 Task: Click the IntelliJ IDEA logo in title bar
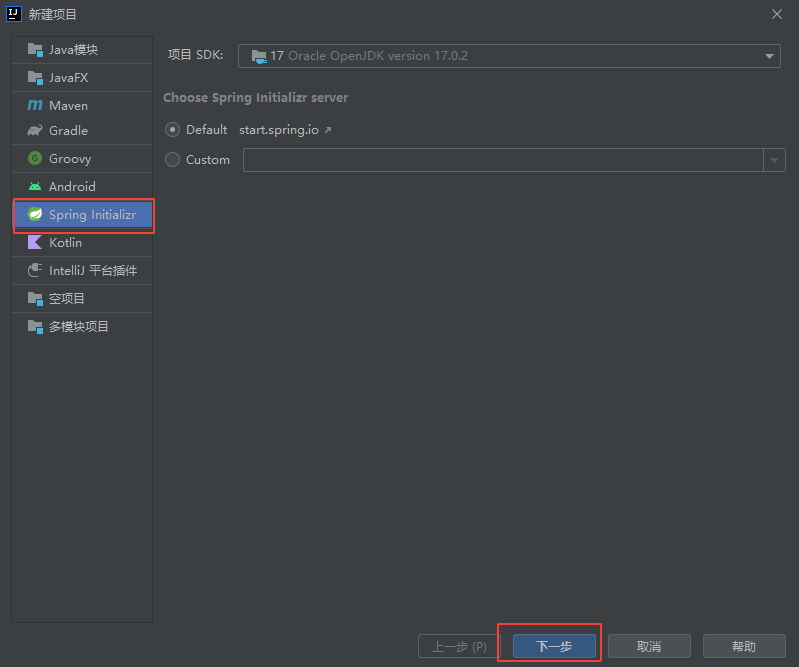pyautogui.click(x=14, y=14)
